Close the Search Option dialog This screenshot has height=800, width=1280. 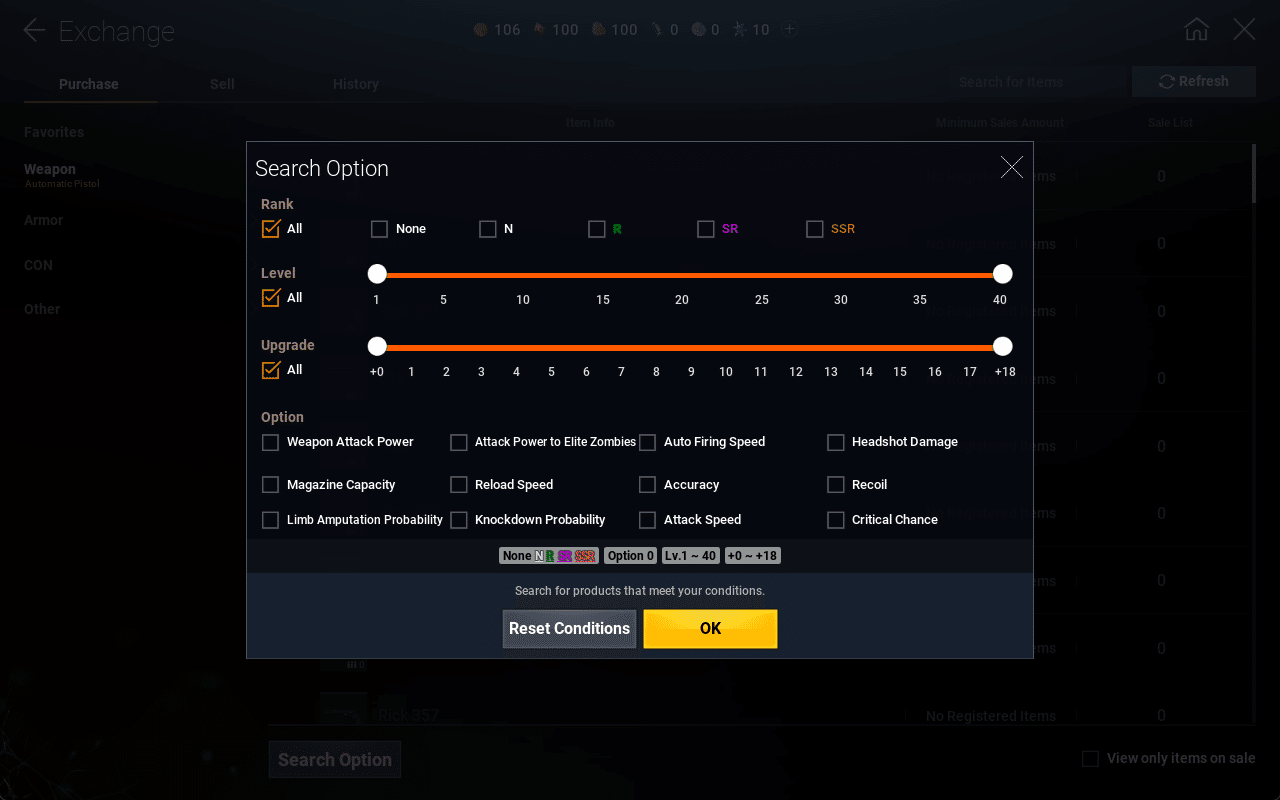[1012, 167]
